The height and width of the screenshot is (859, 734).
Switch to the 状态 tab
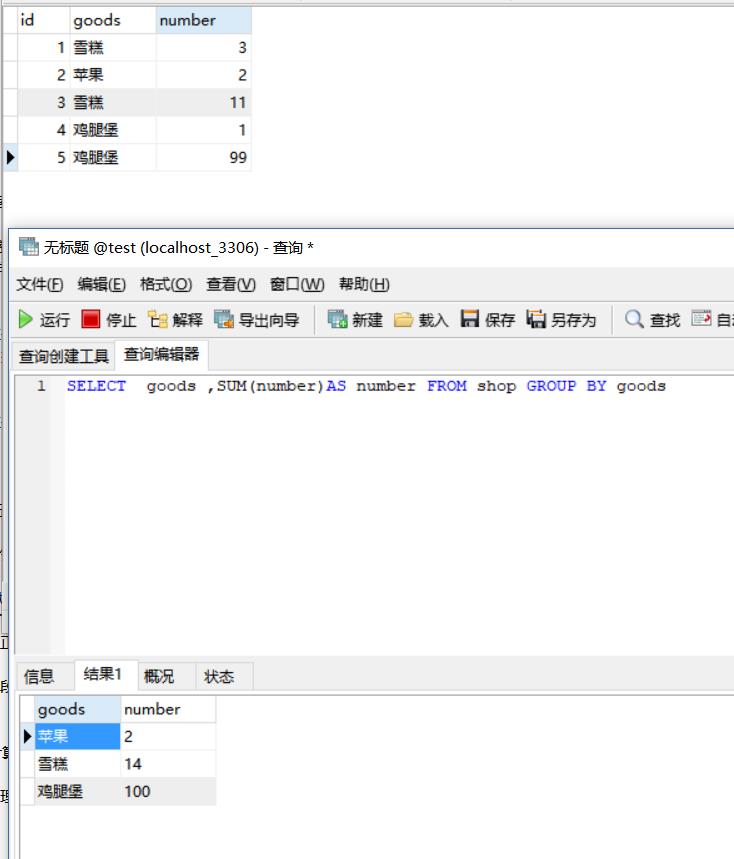pyautogui.click(x=219, y=677)
